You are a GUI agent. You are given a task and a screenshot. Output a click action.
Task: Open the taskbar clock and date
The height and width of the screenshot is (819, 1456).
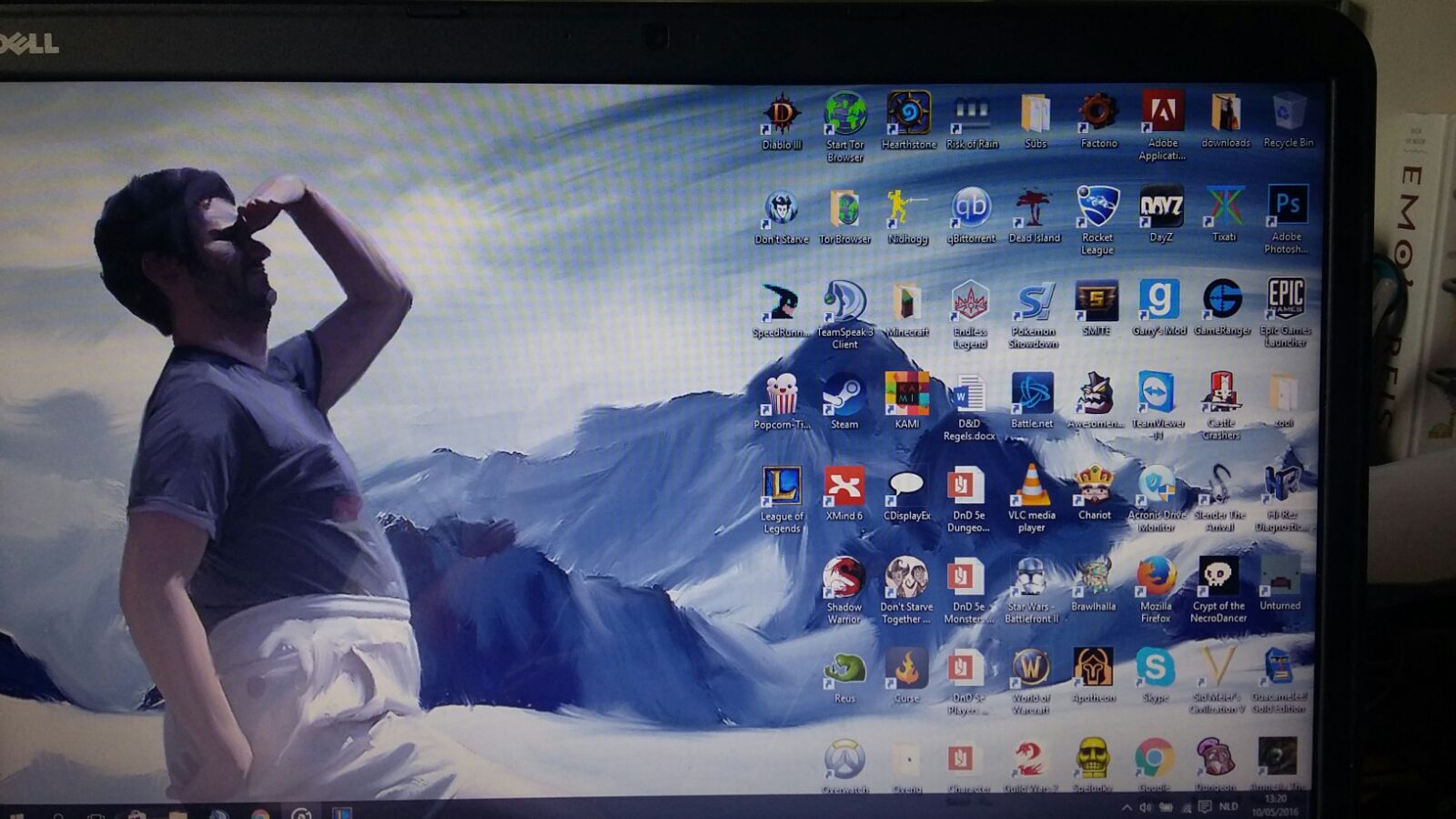(x=1275, y=804)
